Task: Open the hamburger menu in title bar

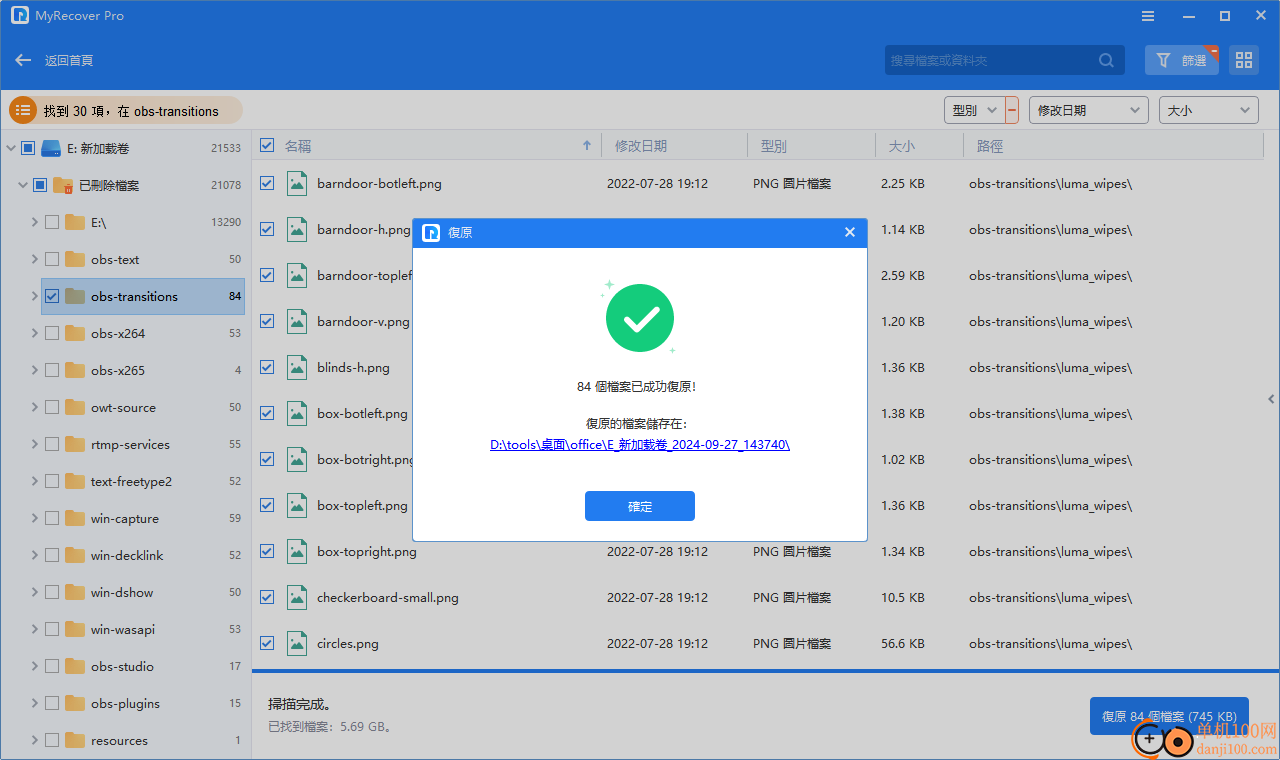Action: coord(1148,16)
